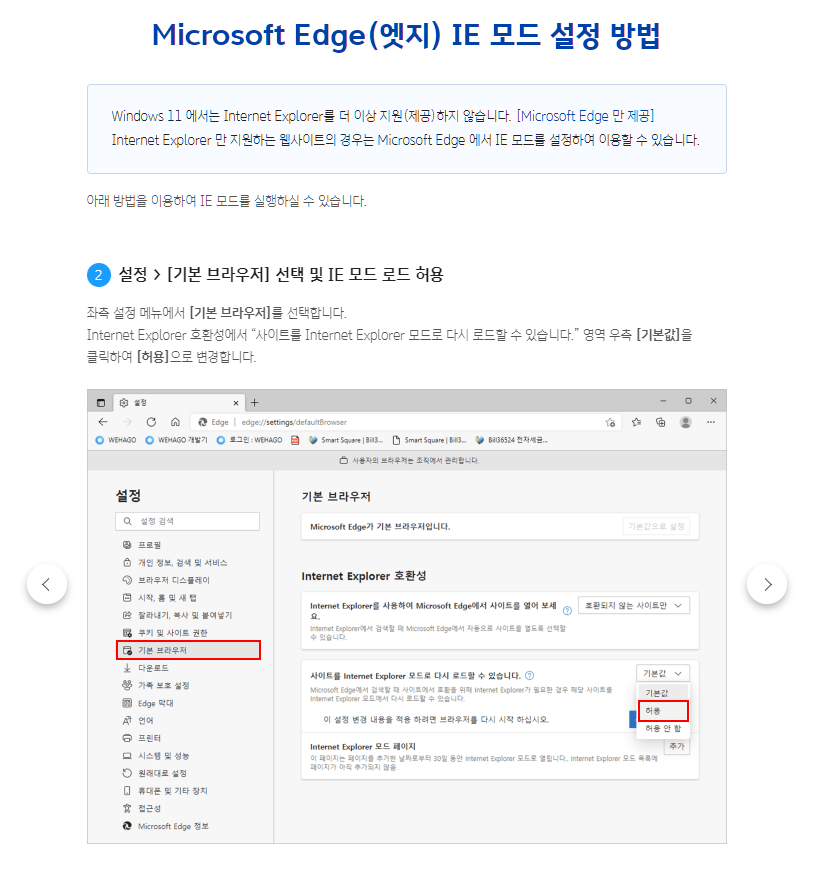Click the browser back arrow

(x=103, y=422)
